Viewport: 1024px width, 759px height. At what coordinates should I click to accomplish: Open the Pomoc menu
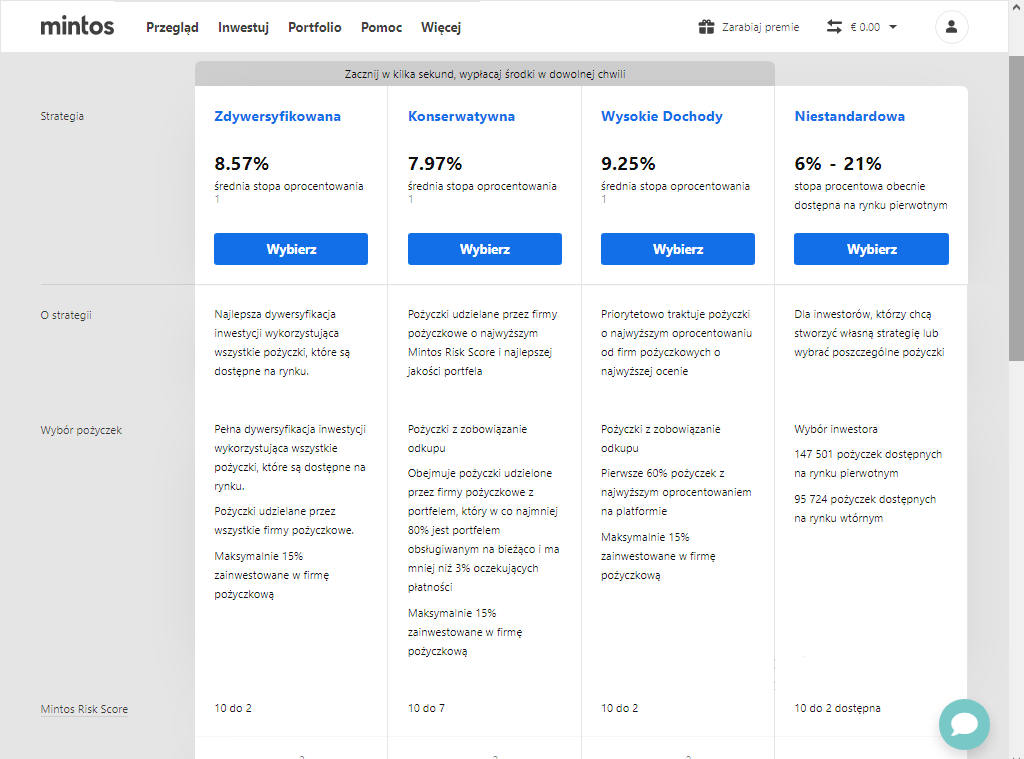coord(381,27)
